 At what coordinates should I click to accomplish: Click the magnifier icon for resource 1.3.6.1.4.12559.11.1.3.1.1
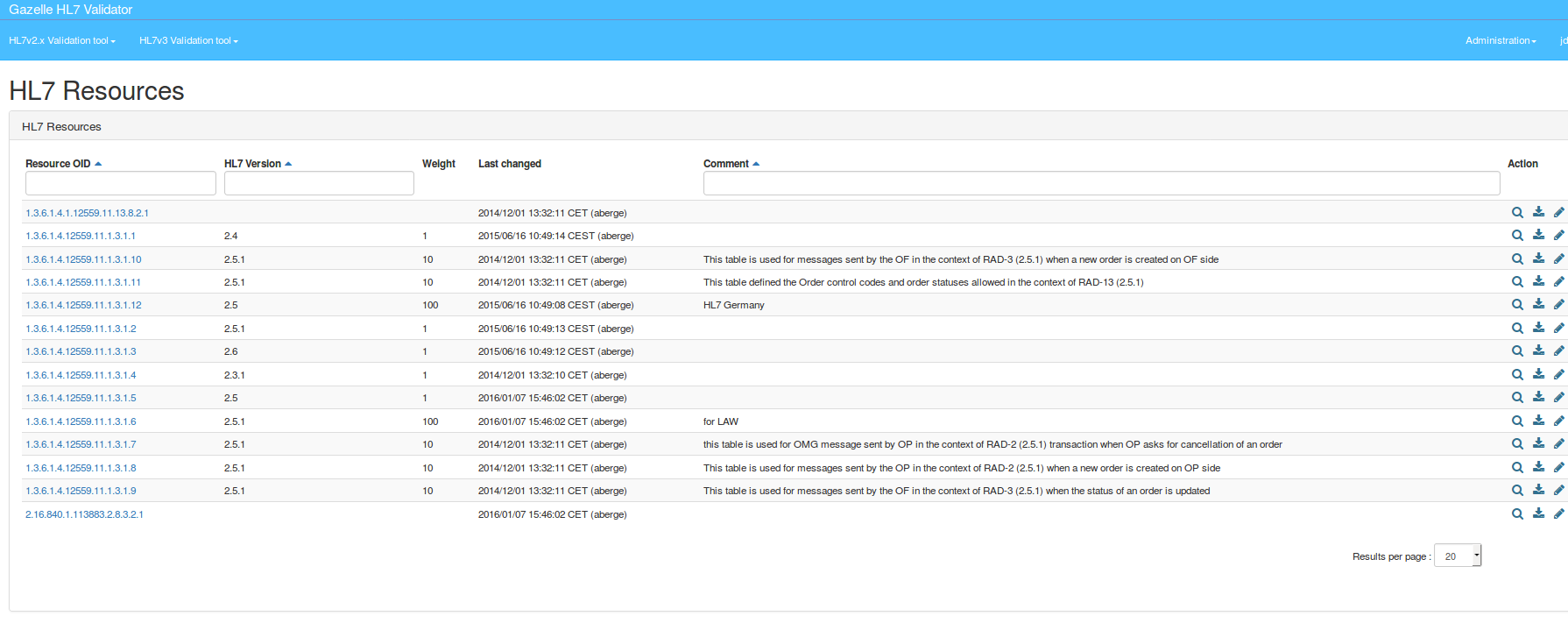pyautogui.click(x=1517, y=236)
